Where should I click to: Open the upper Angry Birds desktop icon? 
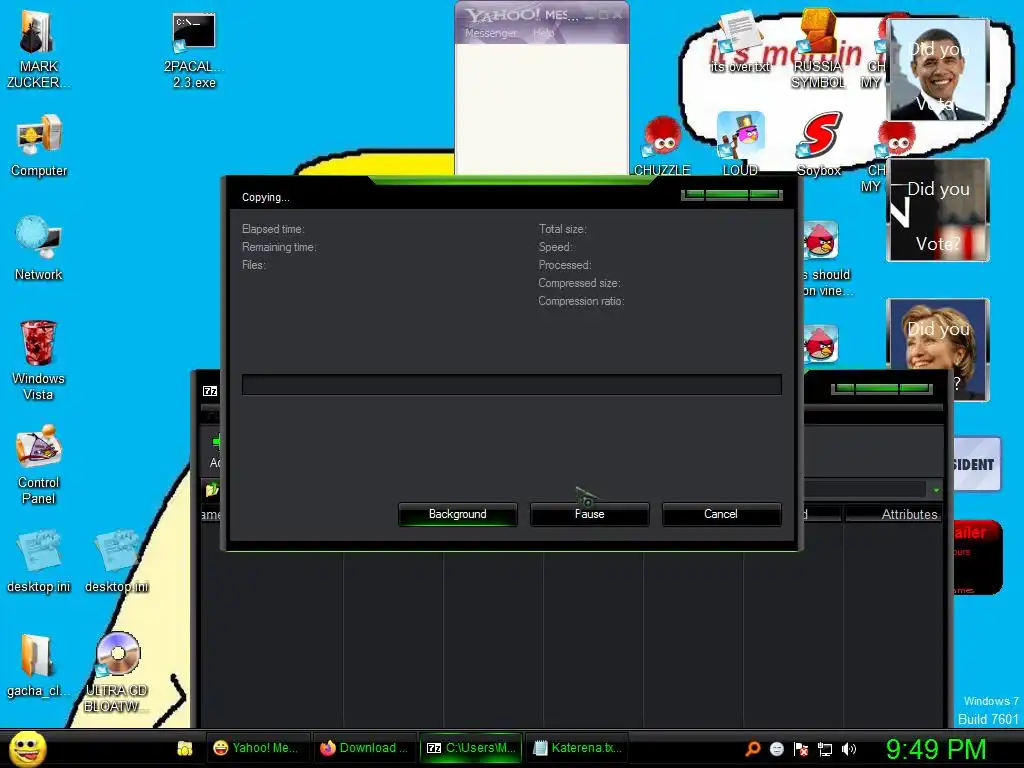click(821, 240)
